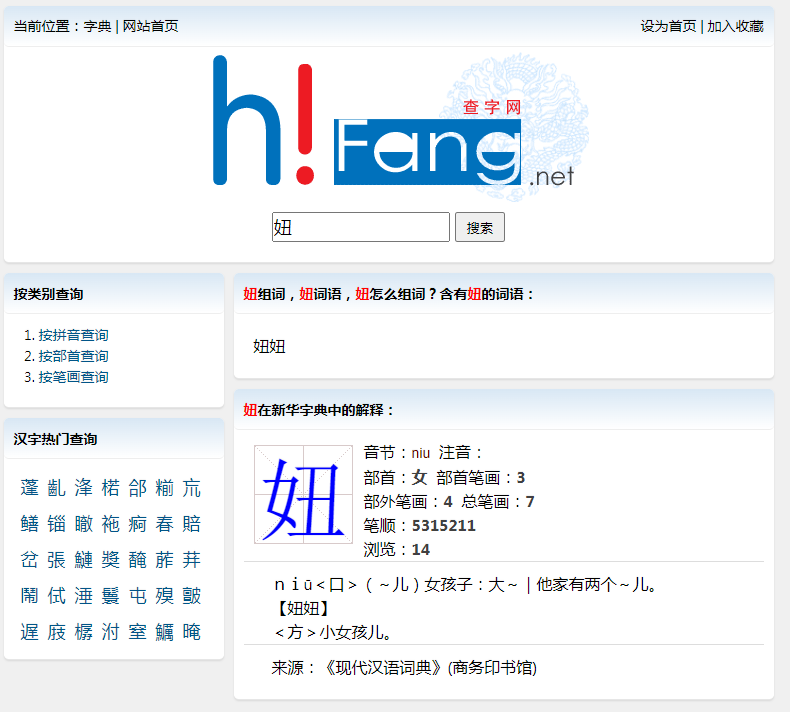This screenshot has width=790, height=712.
Task: Open 按部首查询 category link
Action: coord(74,356)
